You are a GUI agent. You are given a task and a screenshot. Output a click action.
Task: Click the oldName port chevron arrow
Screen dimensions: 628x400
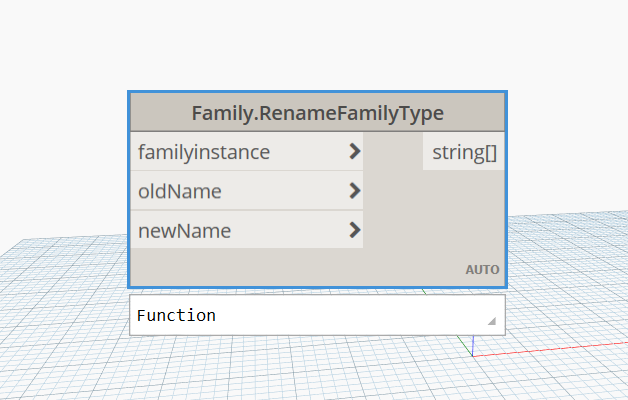click(354, 191)
